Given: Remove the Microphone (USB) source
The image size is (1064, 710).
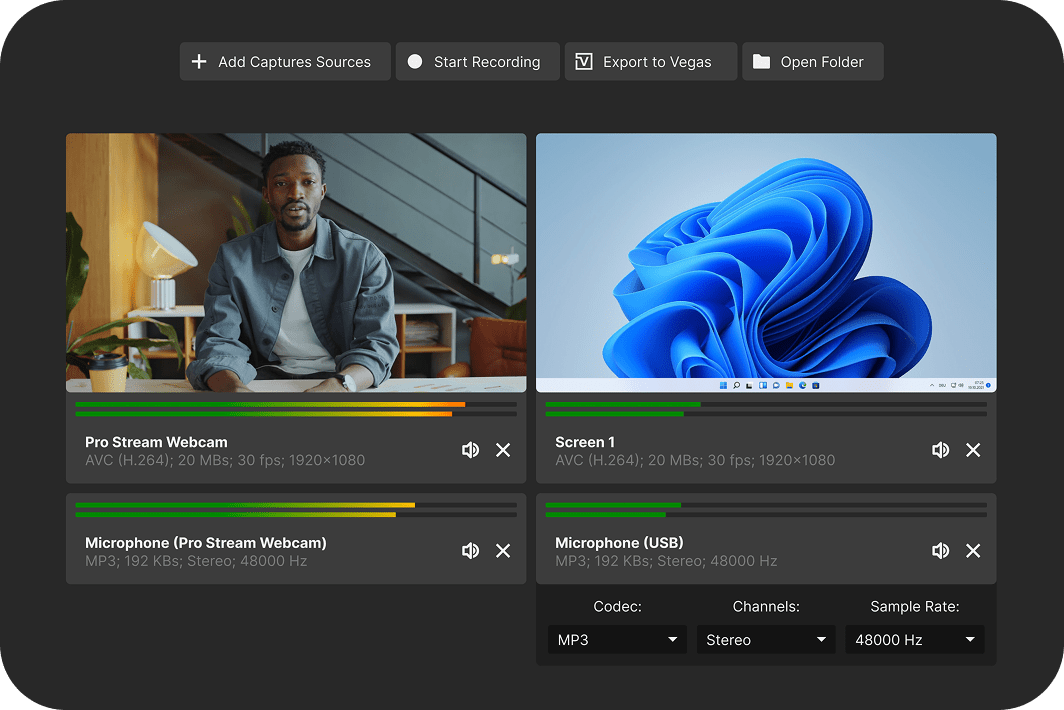Looking at the screenshot, I should click(973, 550).
